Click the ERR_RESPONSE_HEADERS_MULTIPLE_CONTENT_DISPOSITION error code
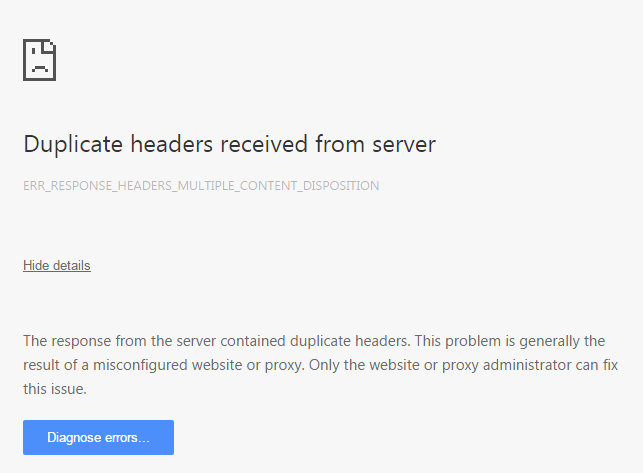The height and width of the screenshot is (473, 643). click(201, 186)
